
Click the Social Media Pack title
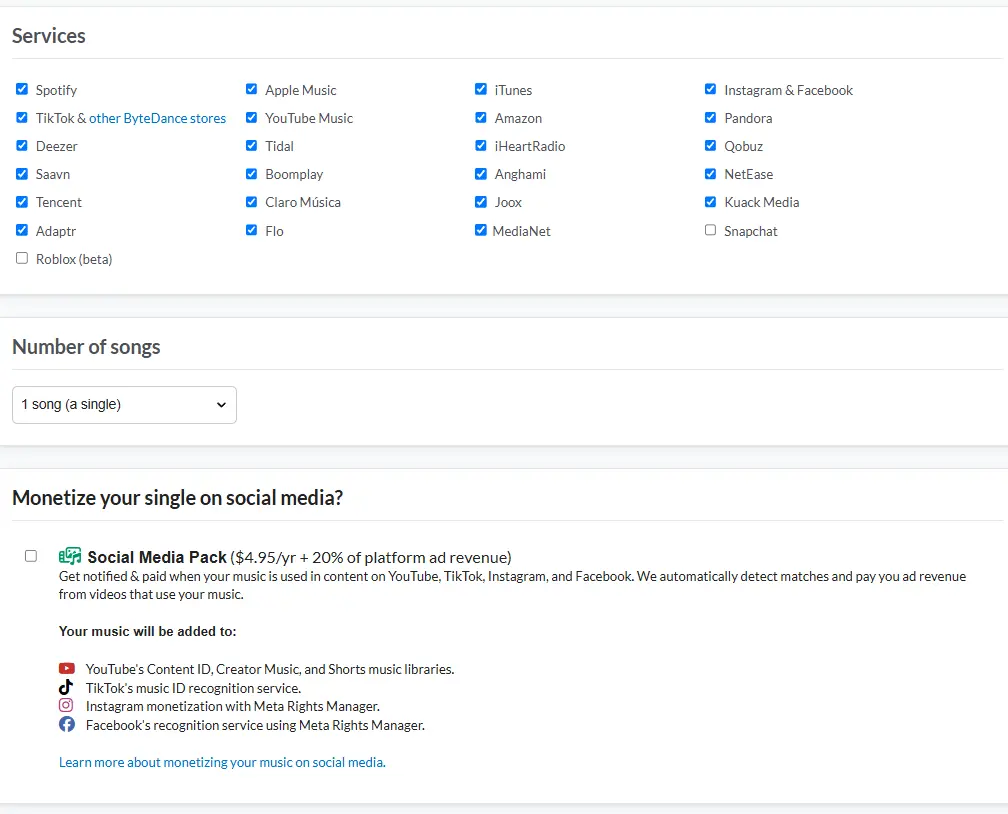click(157, 557)
